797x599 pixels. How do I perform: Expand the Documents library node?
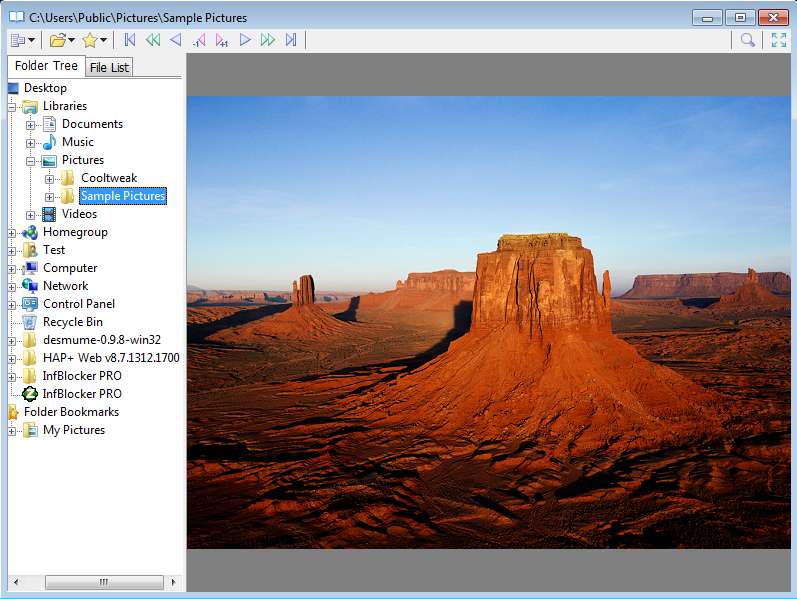[31, 125]
